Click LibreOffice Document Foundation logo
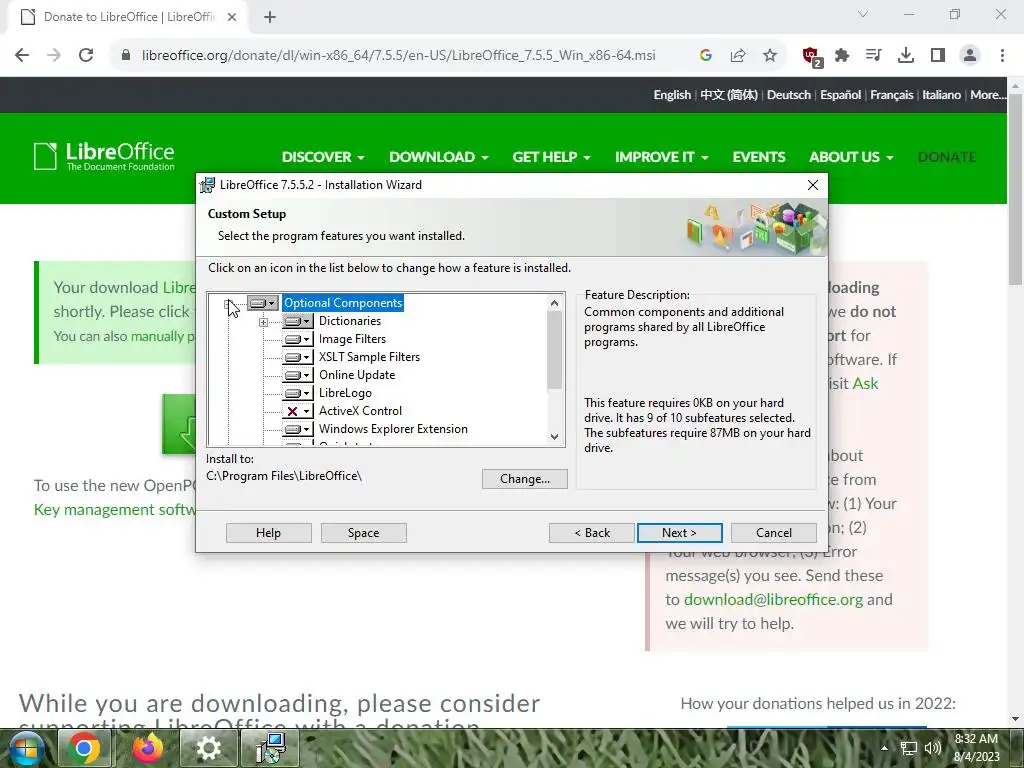This screenshot has height=768, width=1024. 104,156
